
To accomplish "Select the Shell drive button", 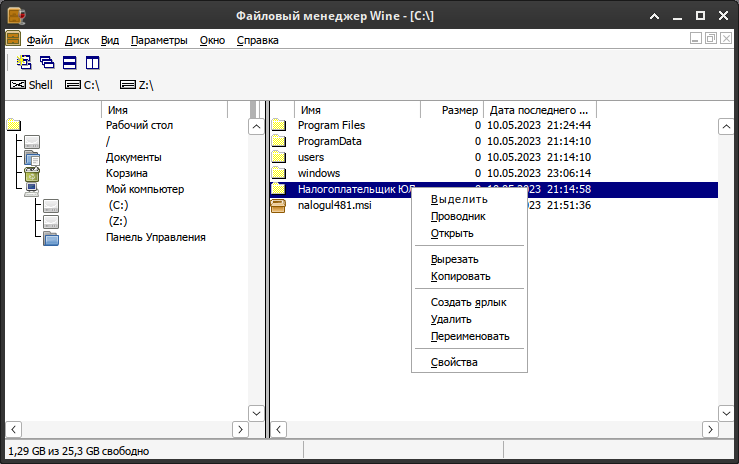I will pos(31,85).
